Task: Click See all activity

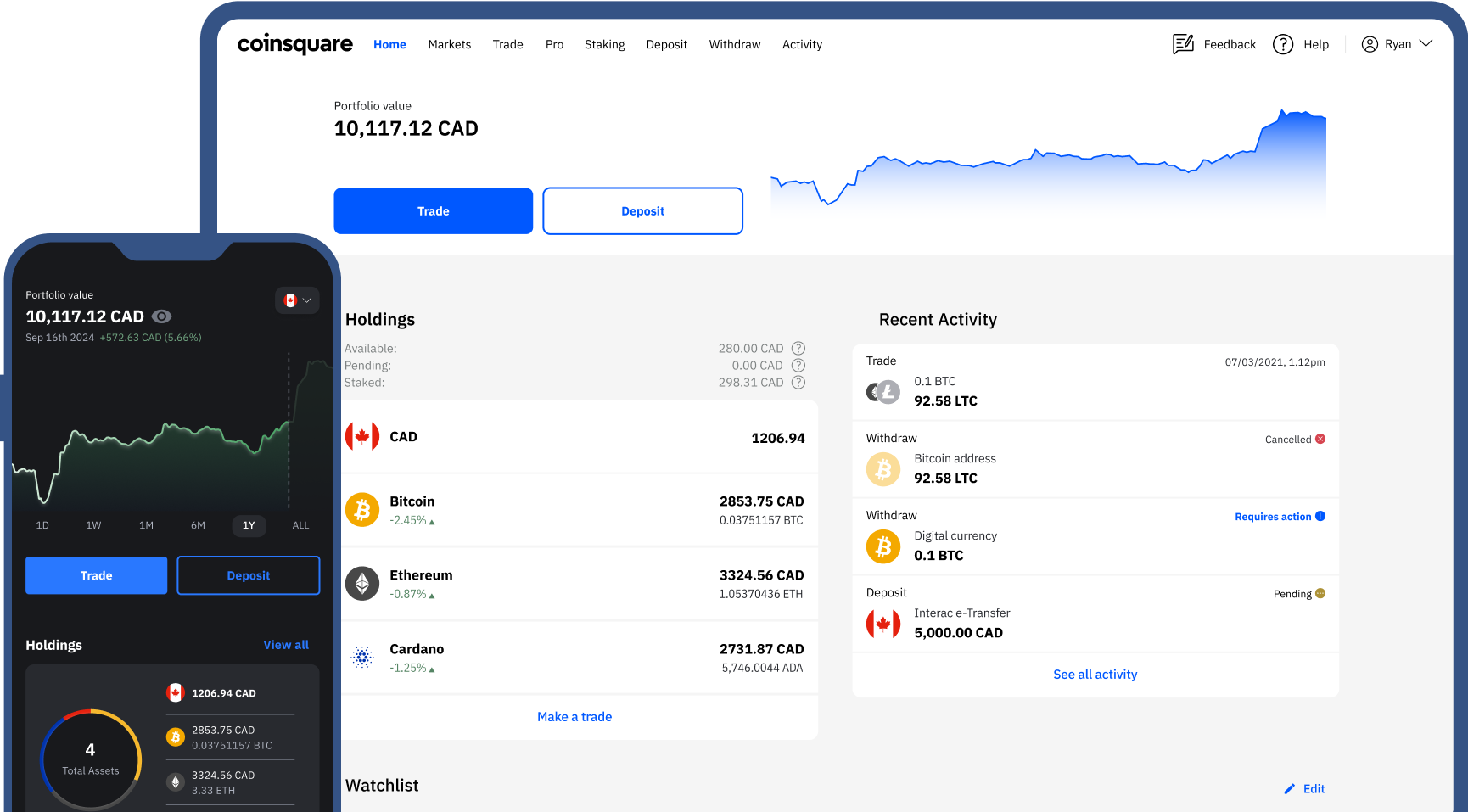Action: click(1095, 674)
